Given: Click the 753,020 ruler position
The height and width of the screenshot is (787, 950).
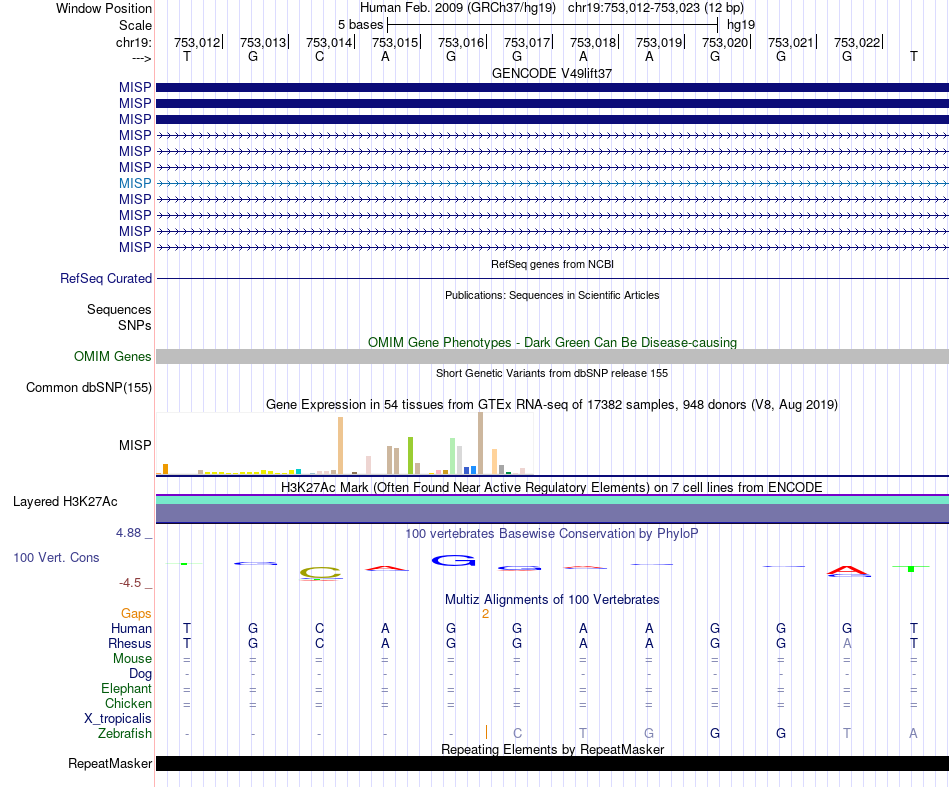Looking at the screenshot, I should point(725,42).
